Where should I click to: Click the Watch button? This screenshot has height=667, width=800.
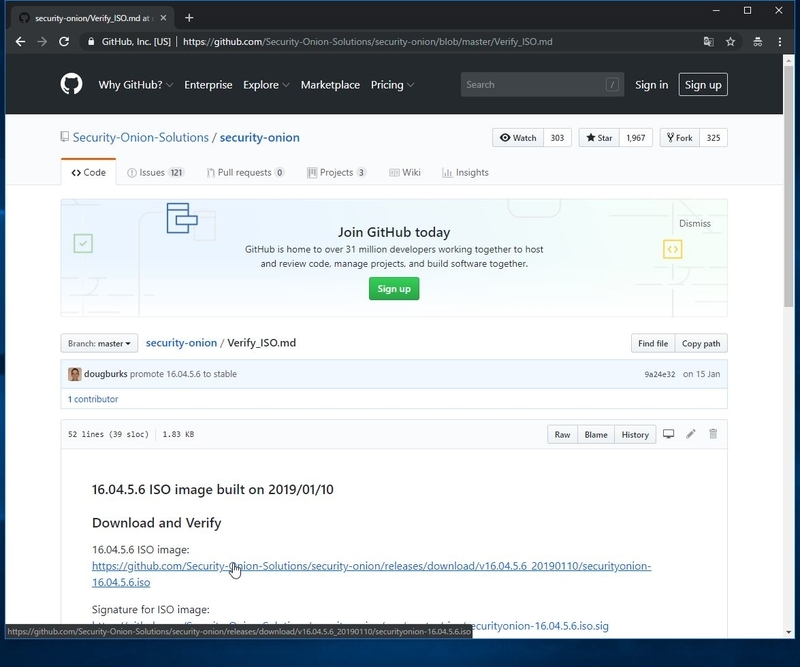[x=518, y=138]
